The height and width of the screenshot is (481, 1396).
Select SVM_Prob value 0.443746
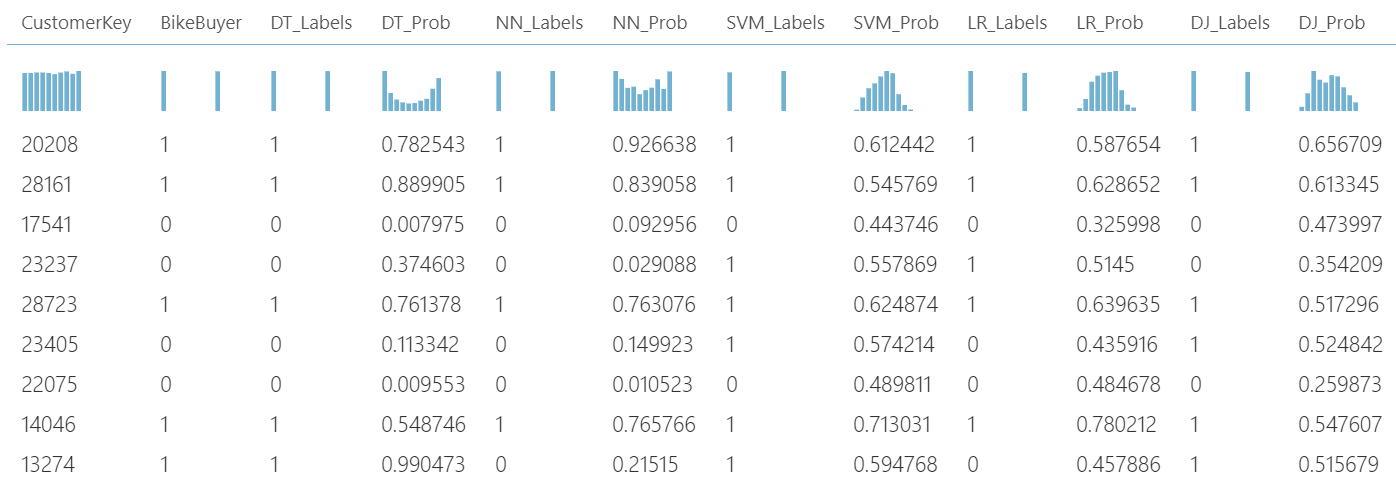pyautogui.click(x=896, y=225)
